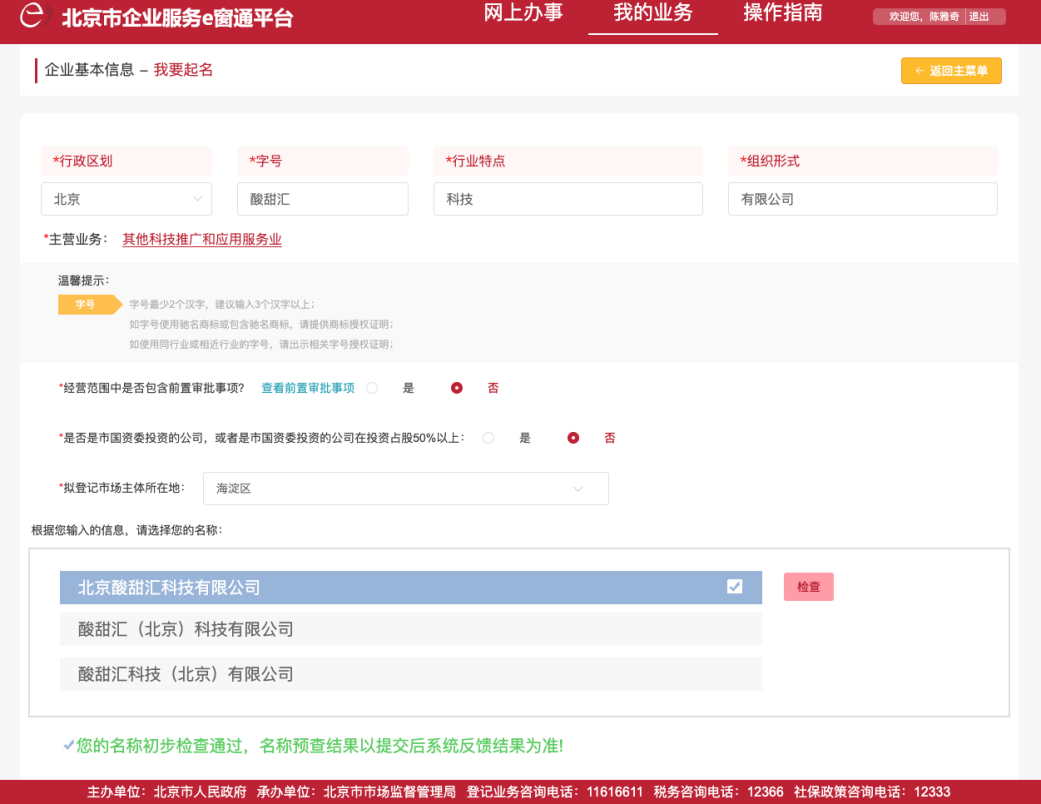Click the green check mark success icon

point(68,745)
